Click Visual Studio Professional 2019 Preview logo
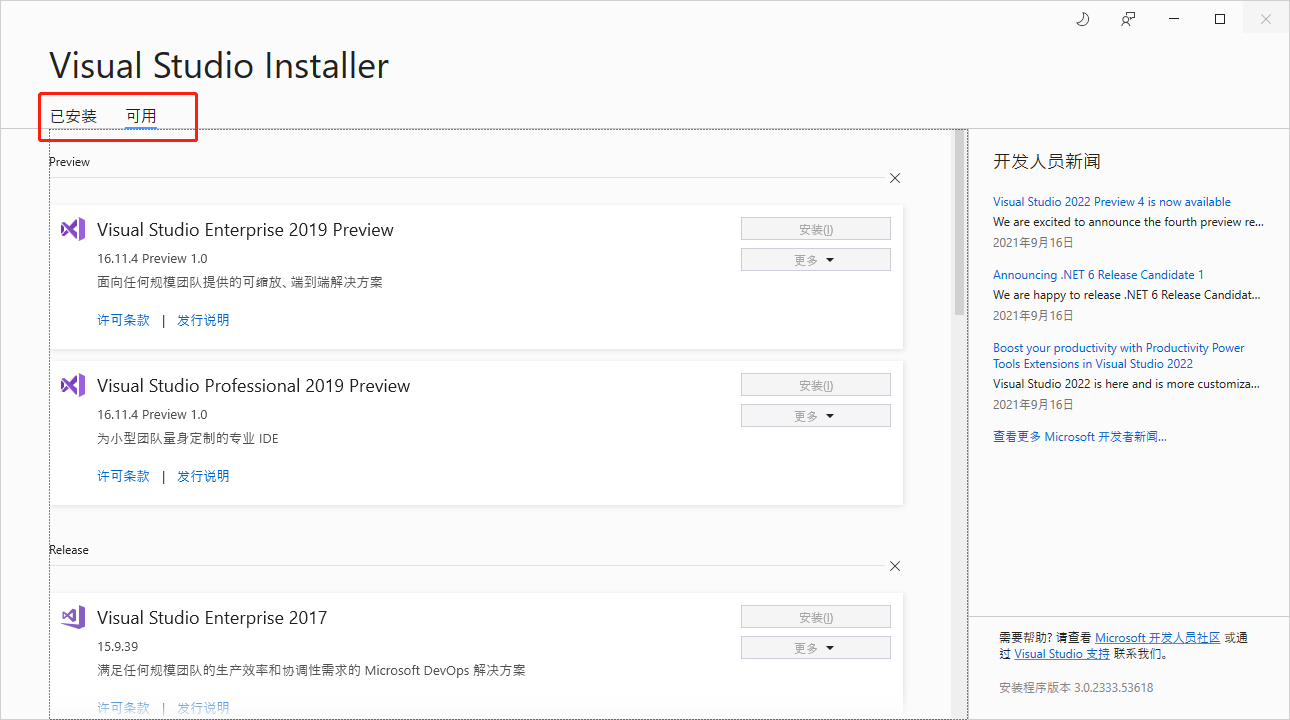 click(x=73, y=385)
